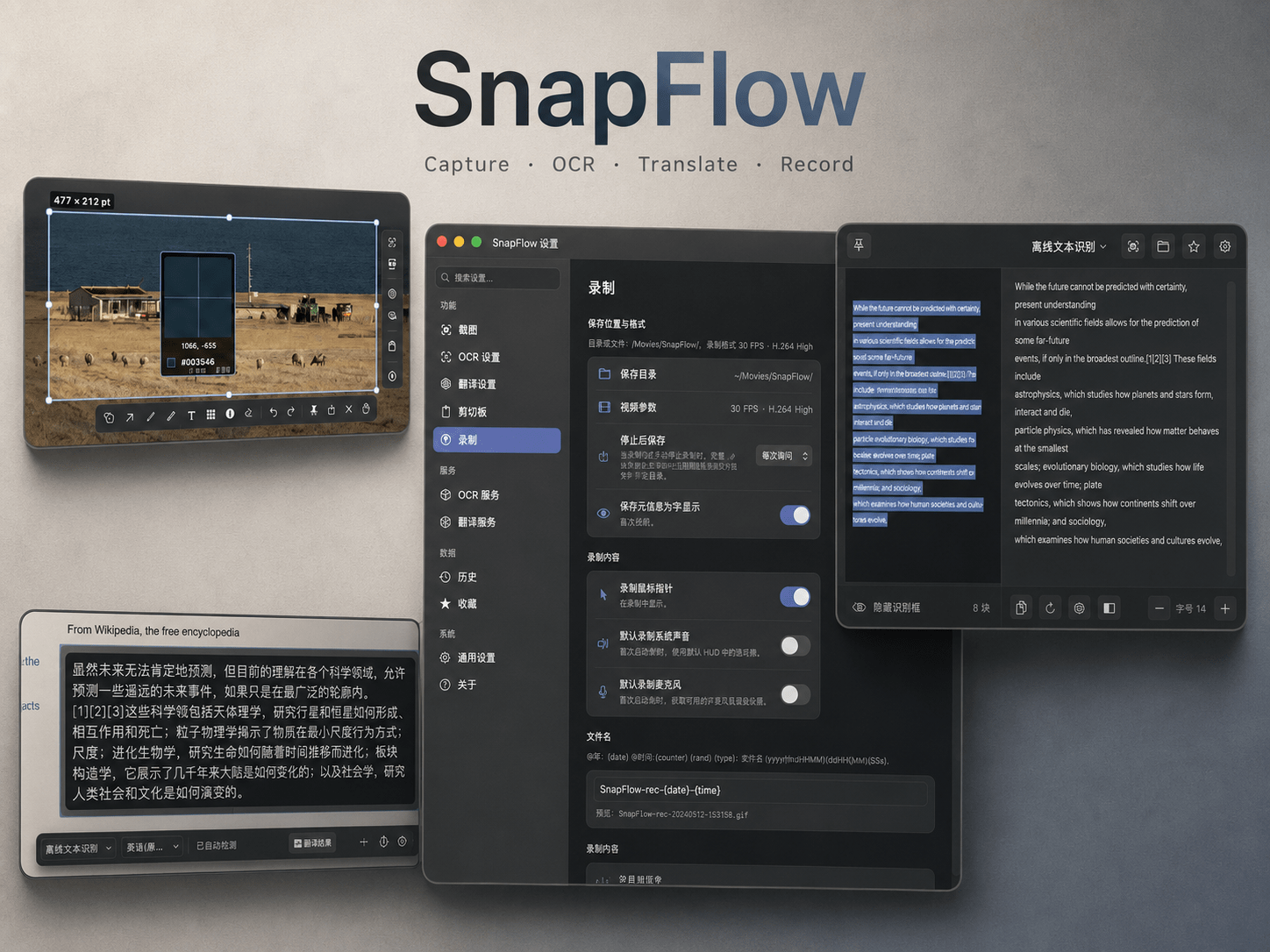Click the 保存目录 row
This screenshot has height=952, width=1270.
703,375
